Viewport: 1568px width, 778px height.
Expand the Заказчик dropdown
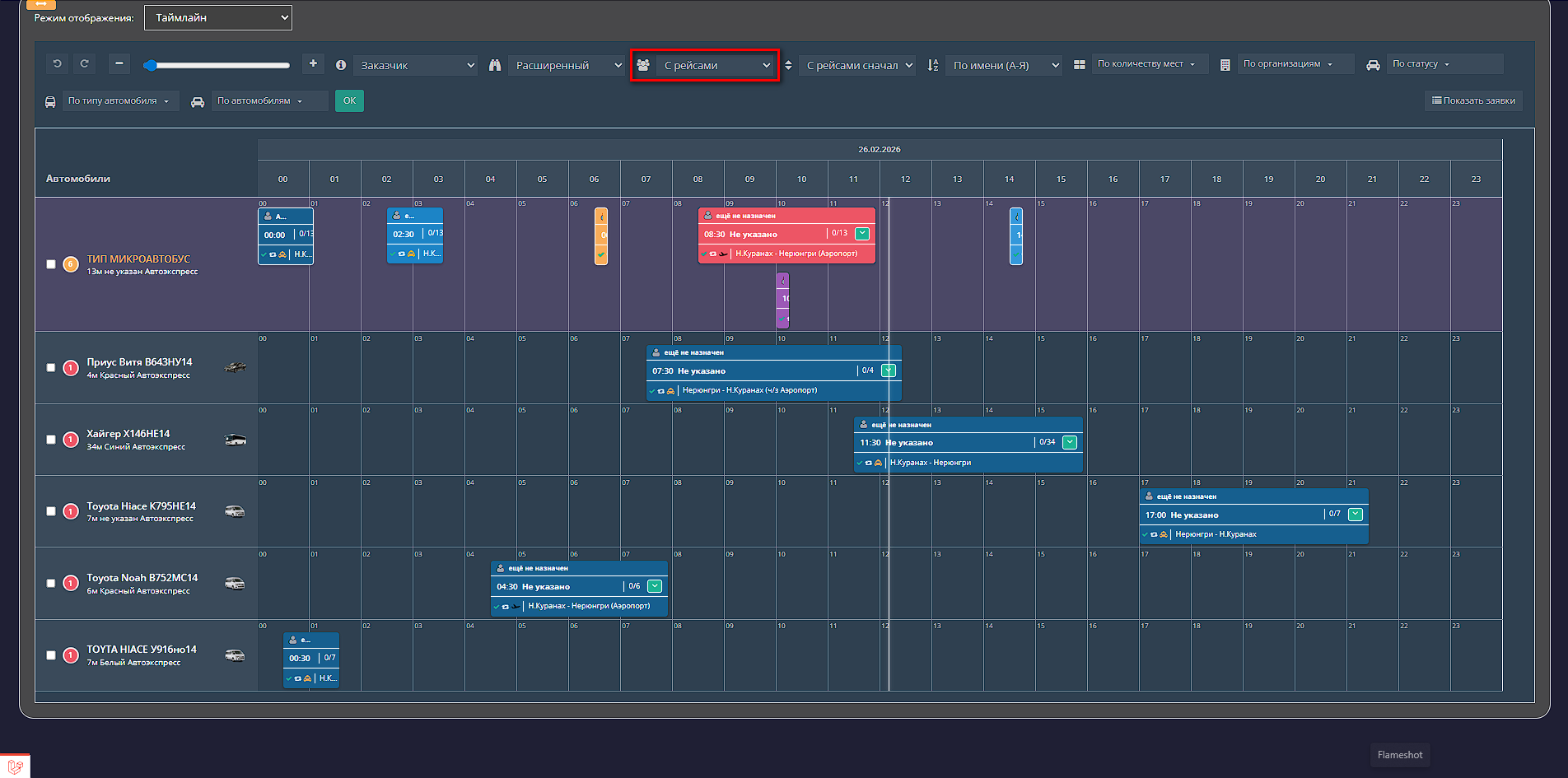pos(417,65)
